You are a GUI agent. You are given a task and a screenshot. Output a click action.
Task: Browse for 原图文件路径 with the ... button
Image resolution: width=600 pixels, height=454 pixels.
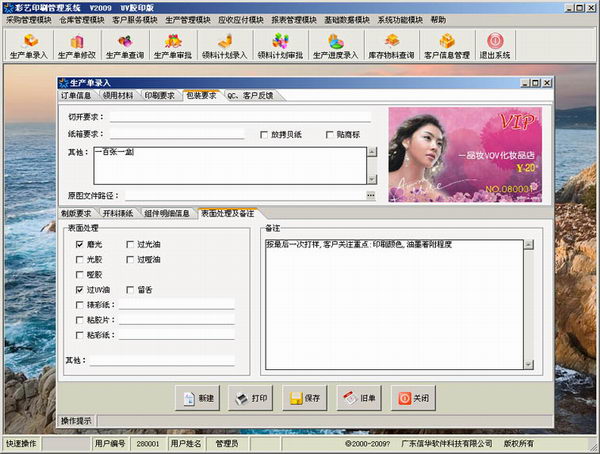(x=370, y=195)
